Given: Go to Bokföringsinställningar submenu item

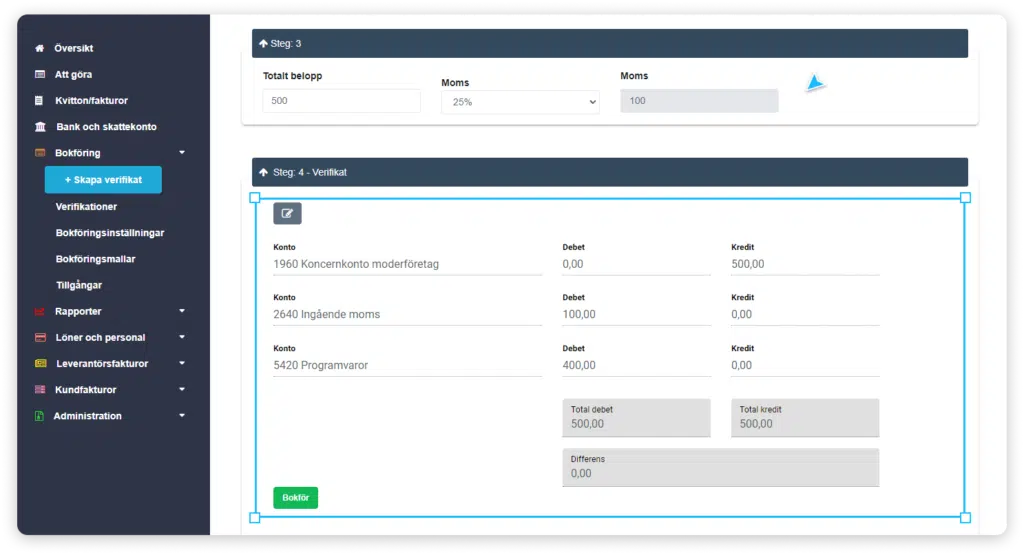Looking at the screenshot, I should pos(110,232).
